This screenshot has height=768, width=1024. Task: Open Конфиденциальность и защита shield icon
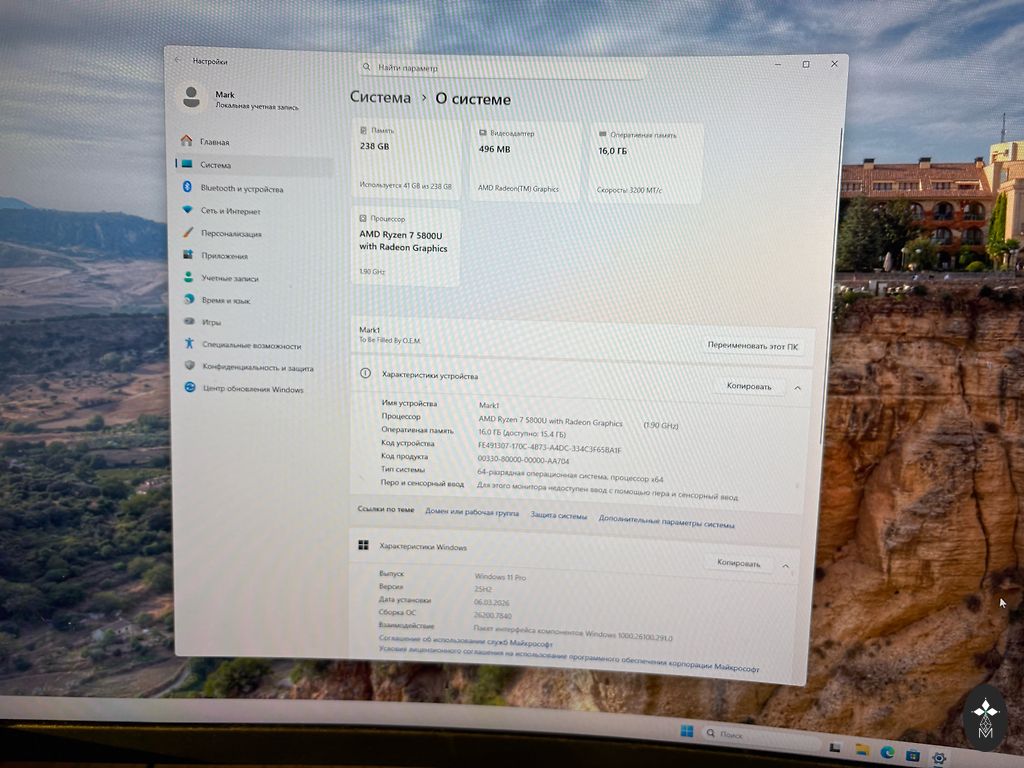(x=188, y=367)
